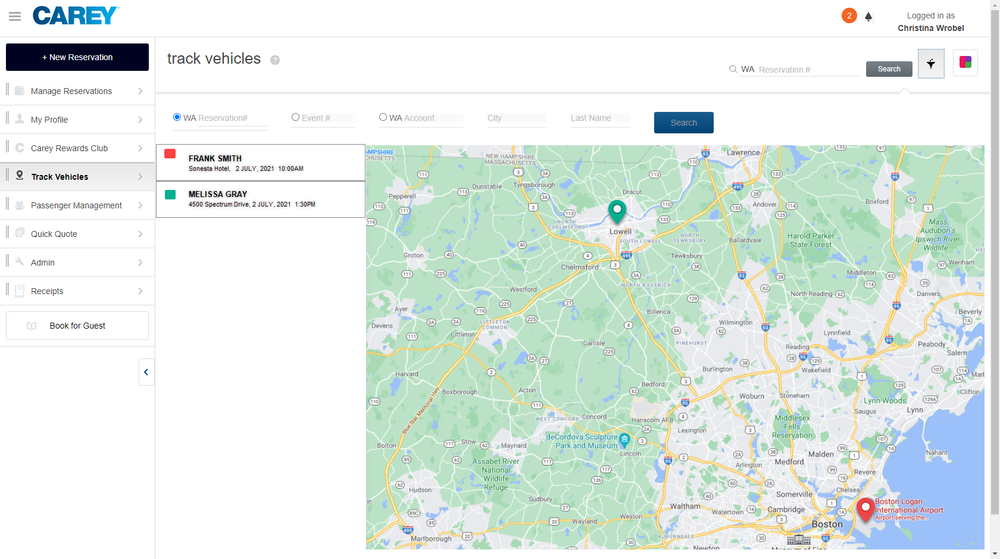Expand the Admin section chevron
Image resolution: width=1000 pixels, height=559 pixels.
(140, 262)
